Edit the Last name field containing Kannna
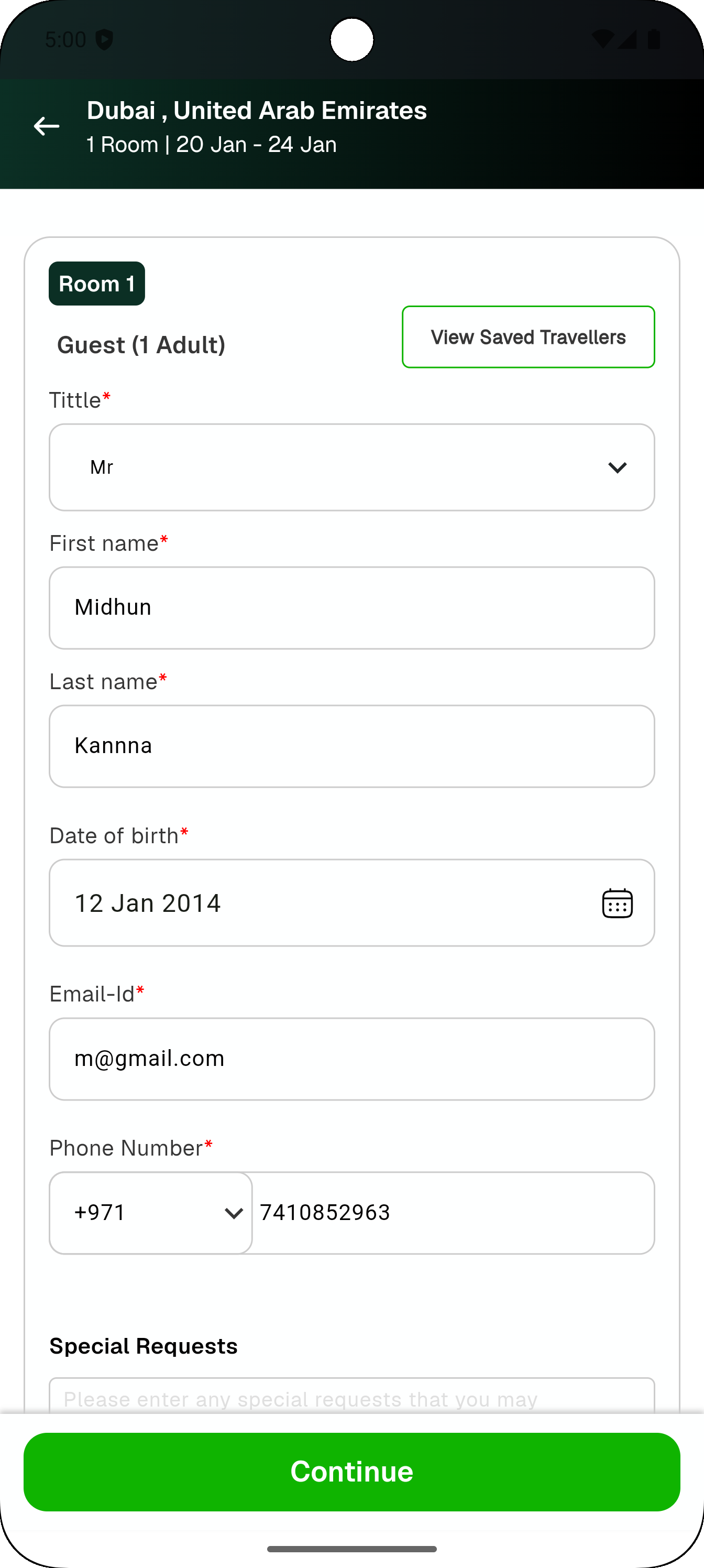Viewport: 704px width, 1568px height. (351, 746)
